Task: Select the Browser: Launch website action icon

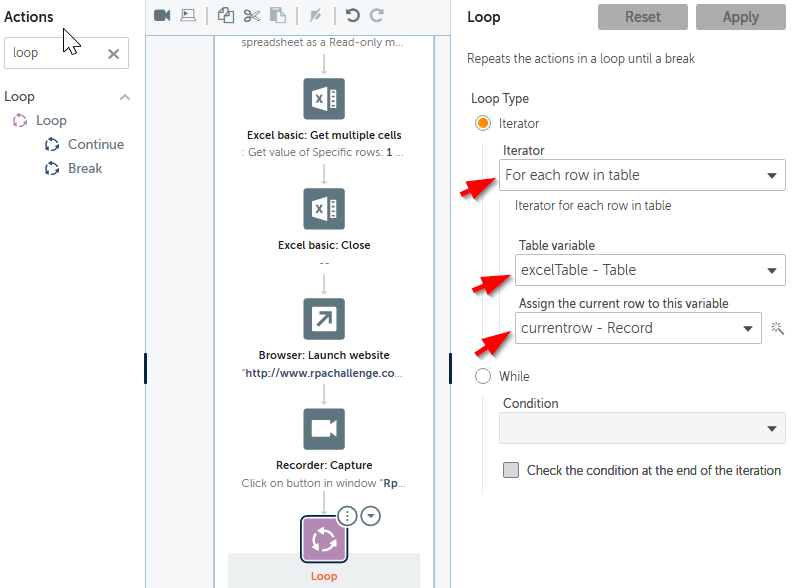Action: point(324,319)
